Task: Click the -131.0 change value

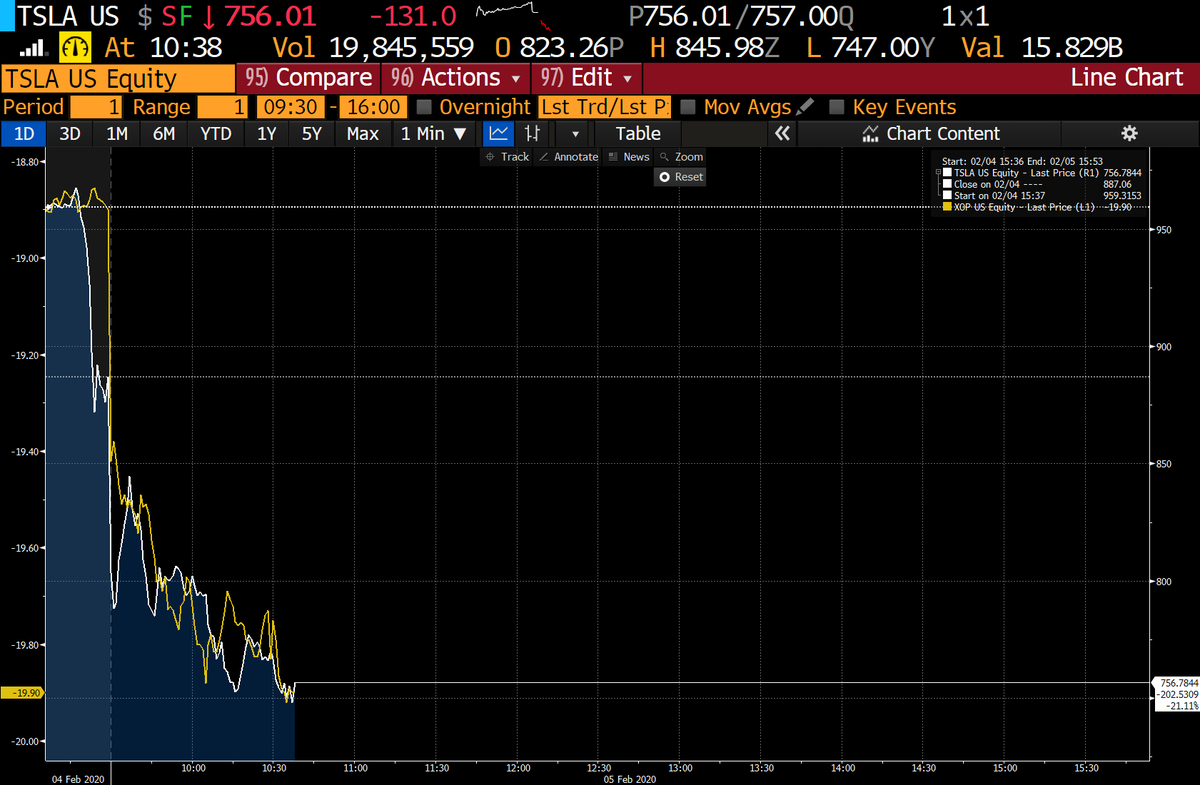Action: (x=413, y=16)
